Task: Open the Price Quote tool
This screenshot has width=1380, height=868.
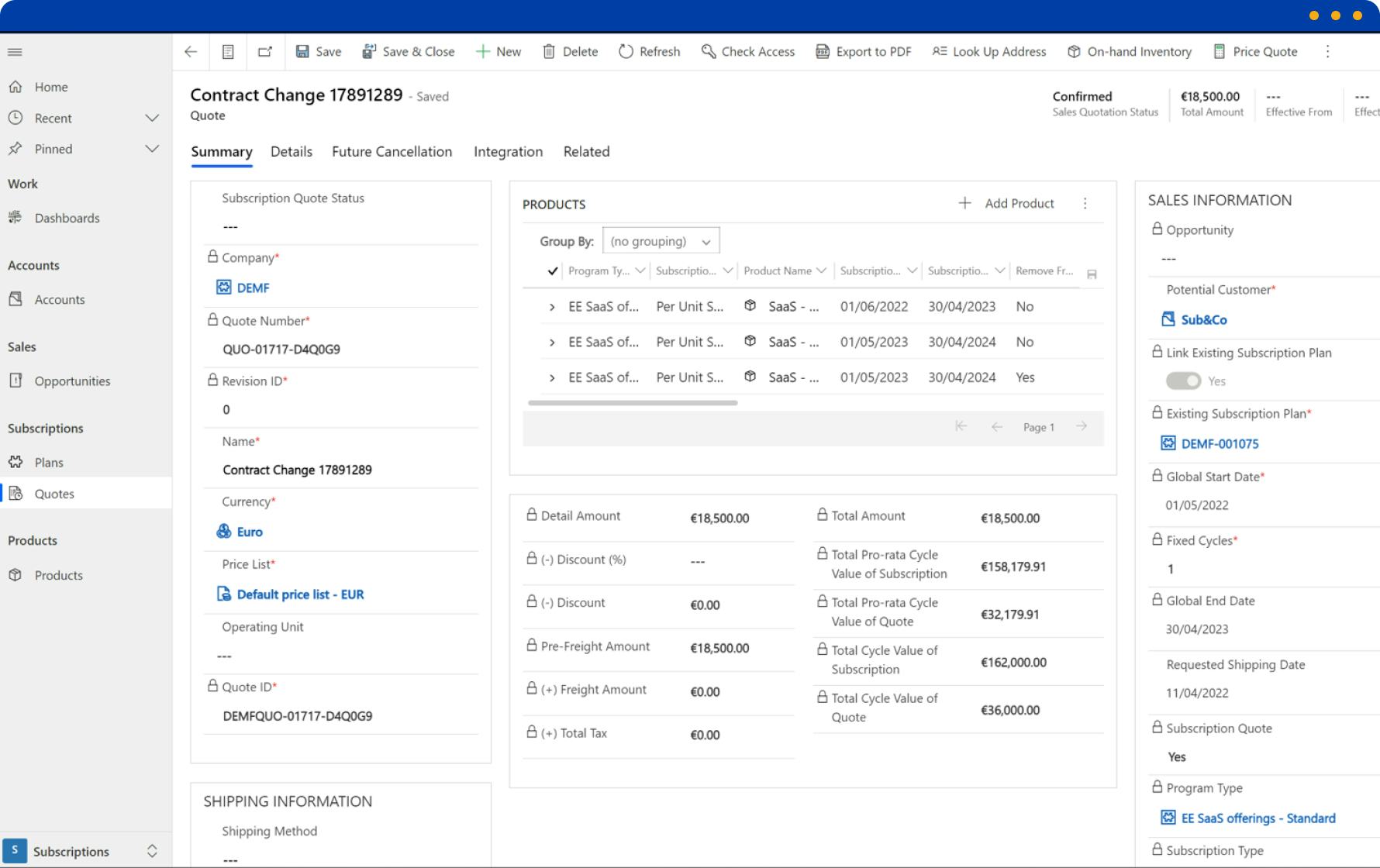Action: (1256, 51)
